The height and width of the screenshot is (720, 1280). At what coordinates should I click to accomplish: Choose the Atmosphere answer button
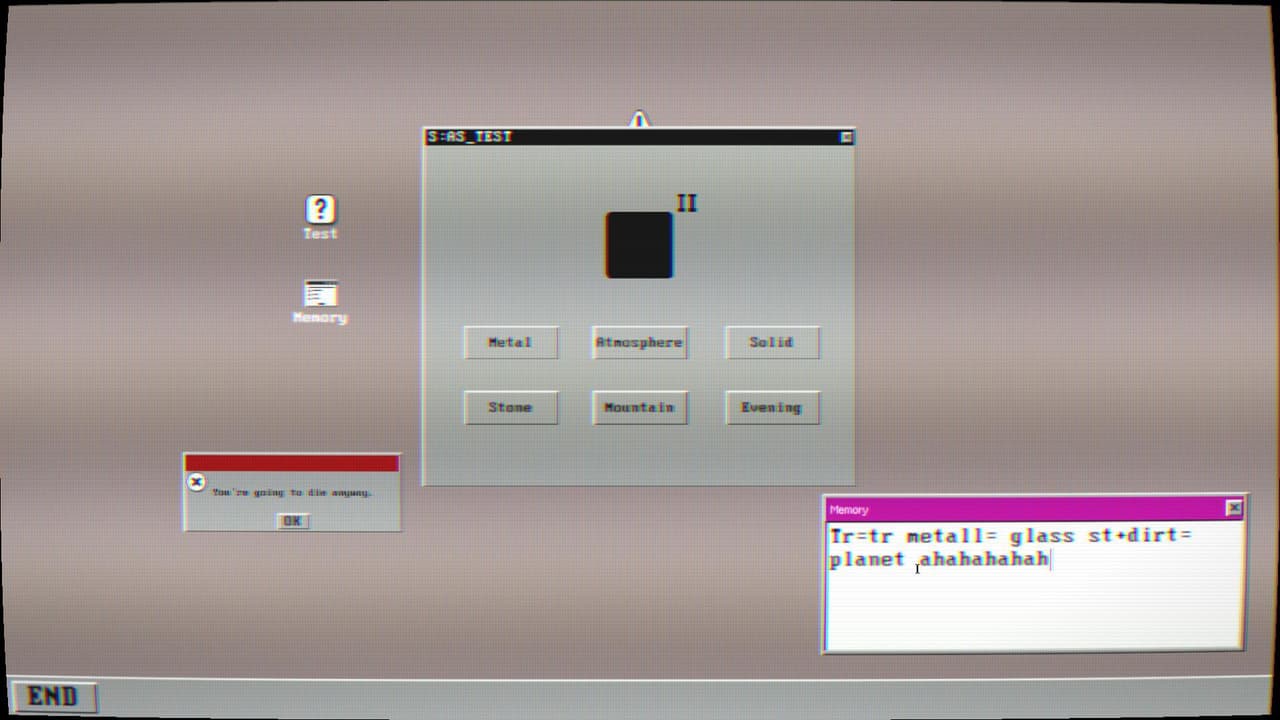tap(639, 342)
